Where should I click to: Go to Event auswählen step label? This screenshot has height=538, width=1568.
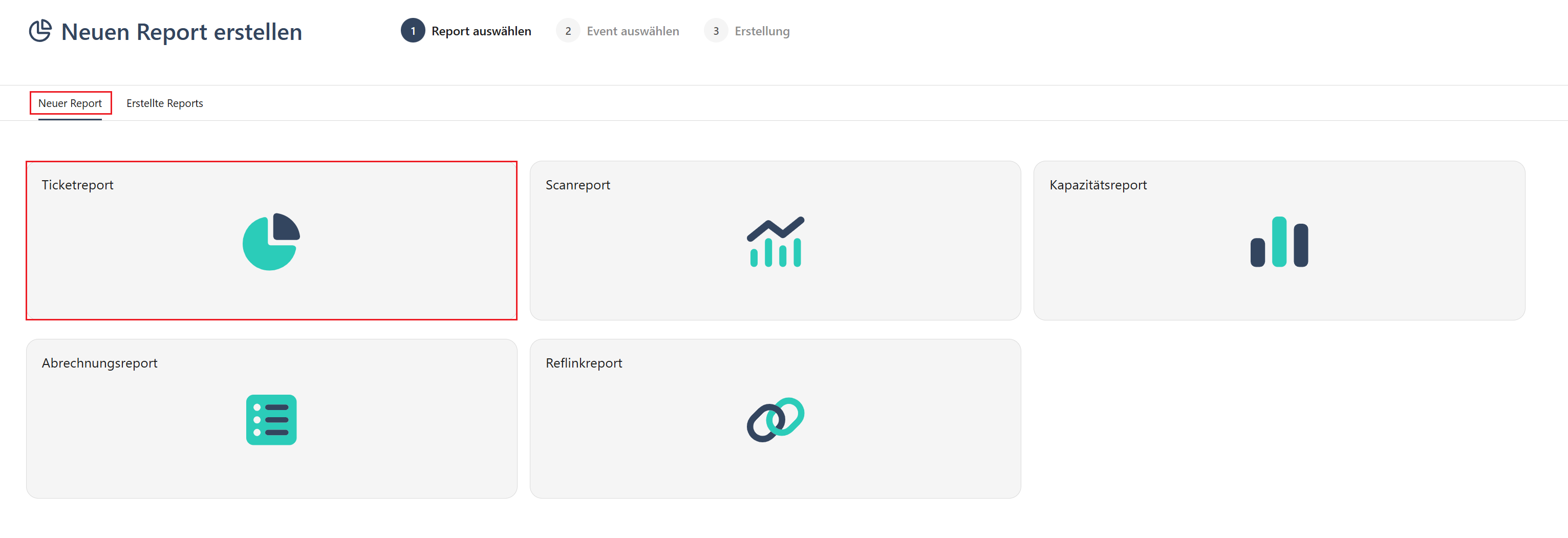(x=633, y=31)
